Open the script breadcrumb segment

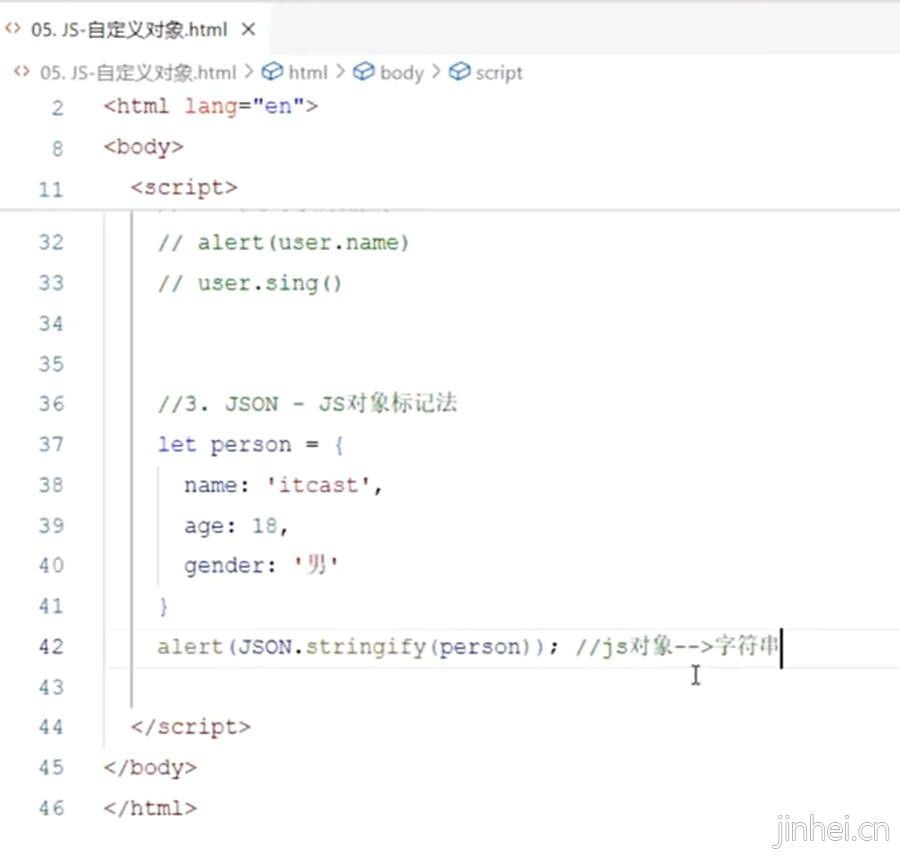499,73
